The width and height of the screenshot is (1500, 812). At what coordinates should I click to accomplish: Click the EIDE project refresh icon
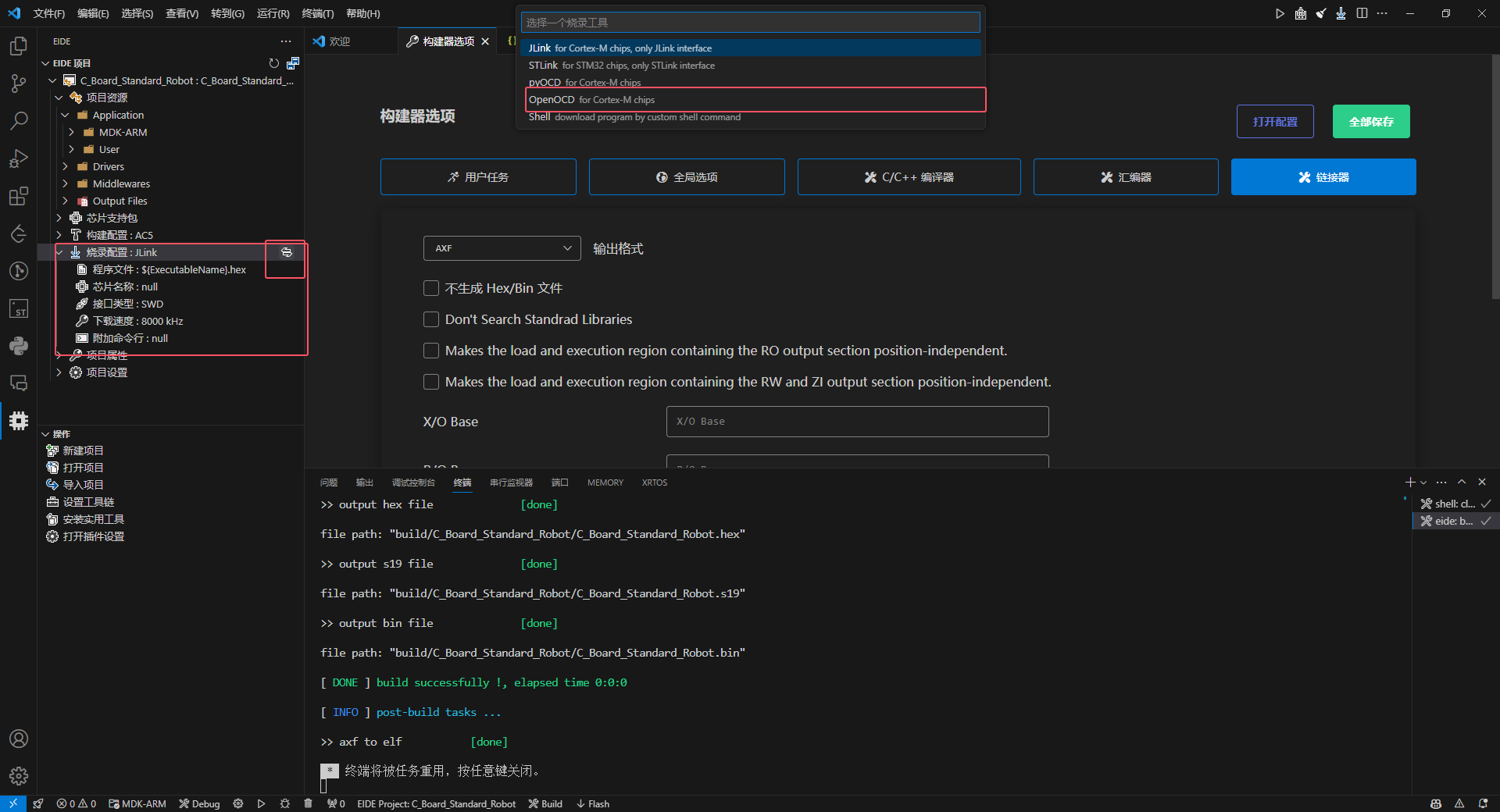coord(273,63)
